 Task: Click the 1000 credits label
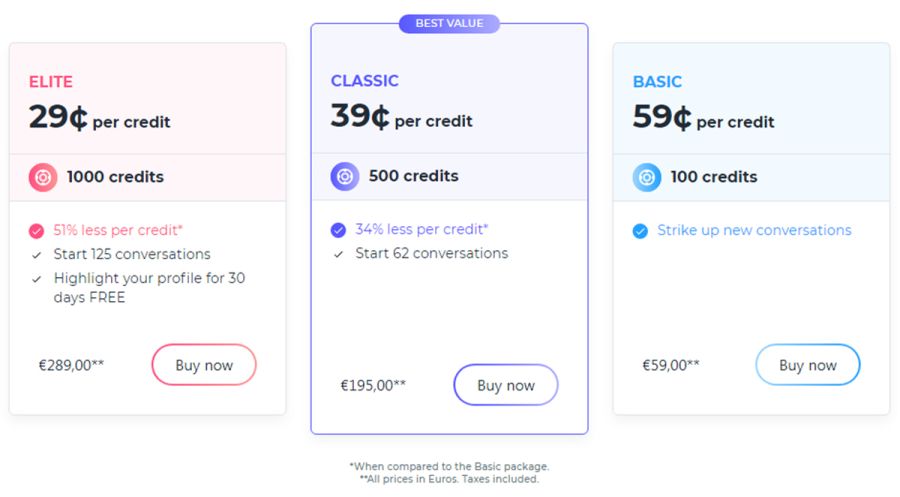pyautogui.click(x=115, y=177)
